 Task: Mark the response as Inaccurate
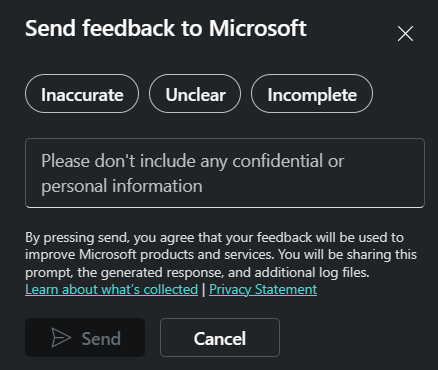[82, 94]
